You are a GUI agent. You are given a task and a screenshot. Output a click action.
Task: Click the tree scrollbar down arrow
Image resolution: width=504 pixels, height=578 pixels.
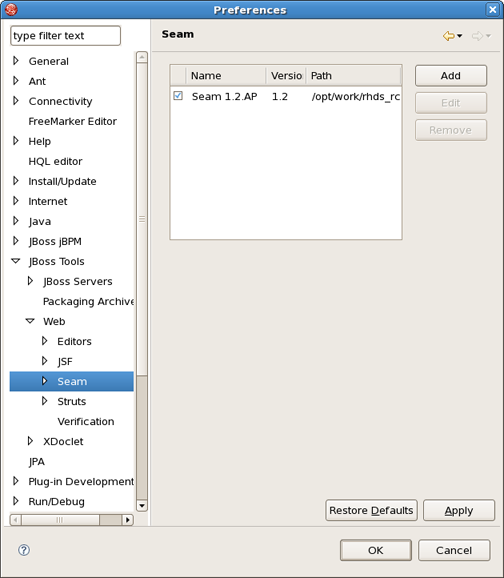pyautogui.click(x=142, y=505)
